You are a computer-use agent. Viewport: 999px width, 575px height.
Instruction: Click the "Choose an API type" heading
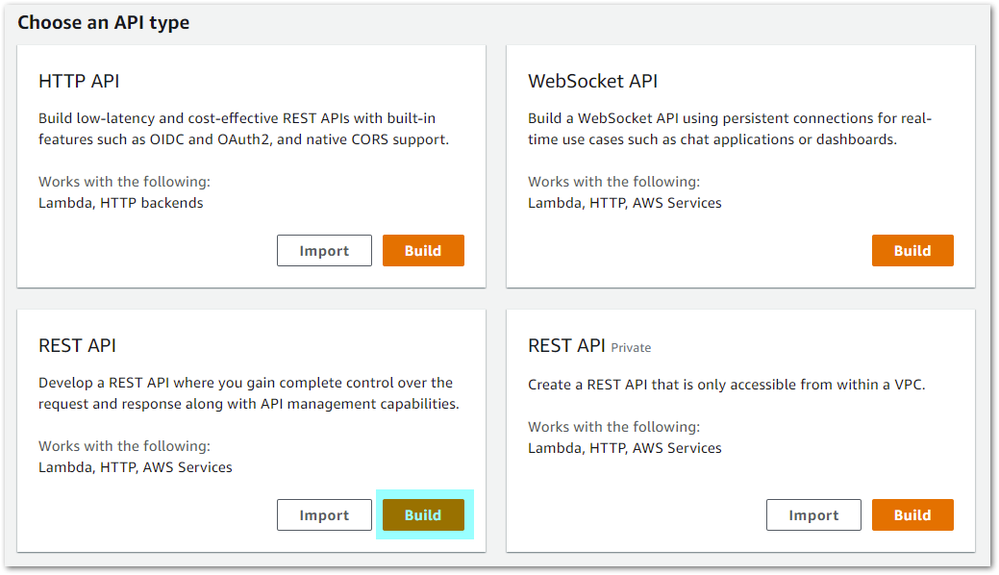tap(103, 23)
